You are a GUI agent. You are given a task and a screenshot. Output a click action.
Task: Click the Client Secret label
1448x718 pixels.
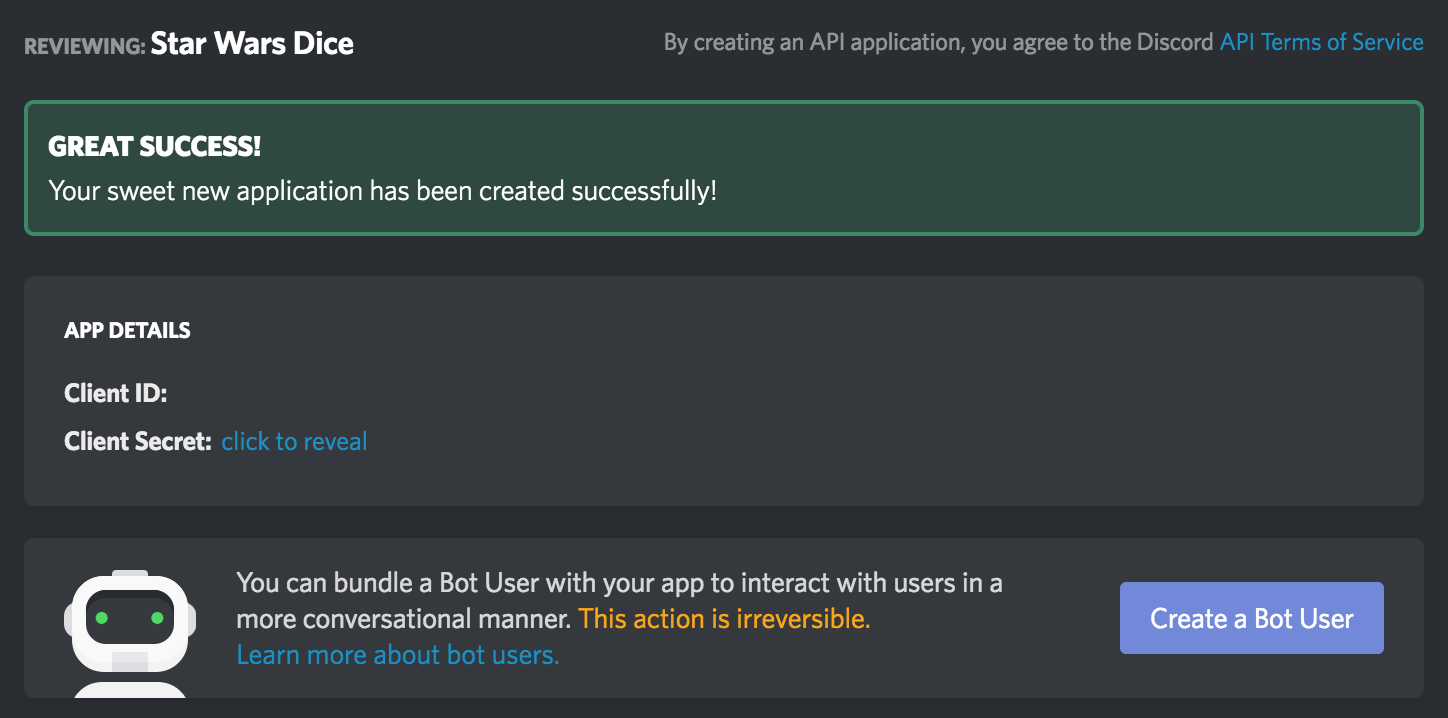[x=138, y=441]
